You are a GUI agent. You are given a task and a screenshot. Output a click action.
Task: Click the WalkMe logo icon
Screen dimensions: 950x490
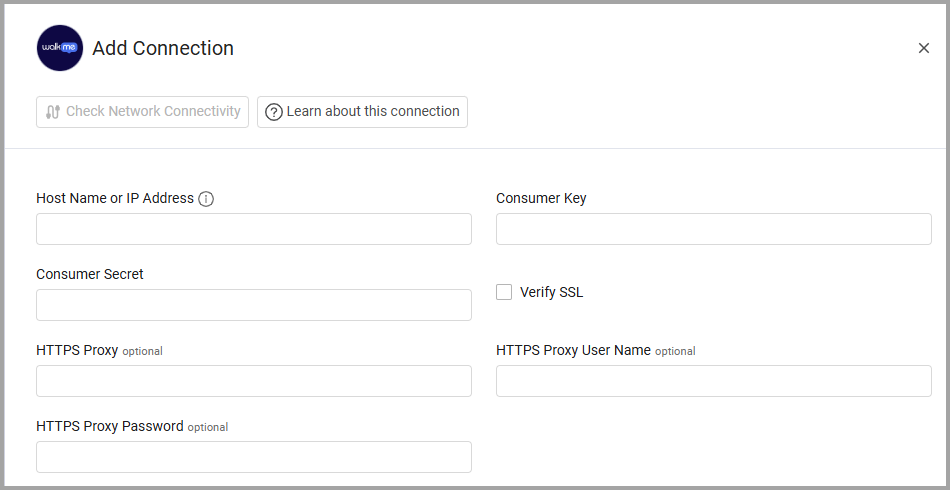(x=60, y=48)
